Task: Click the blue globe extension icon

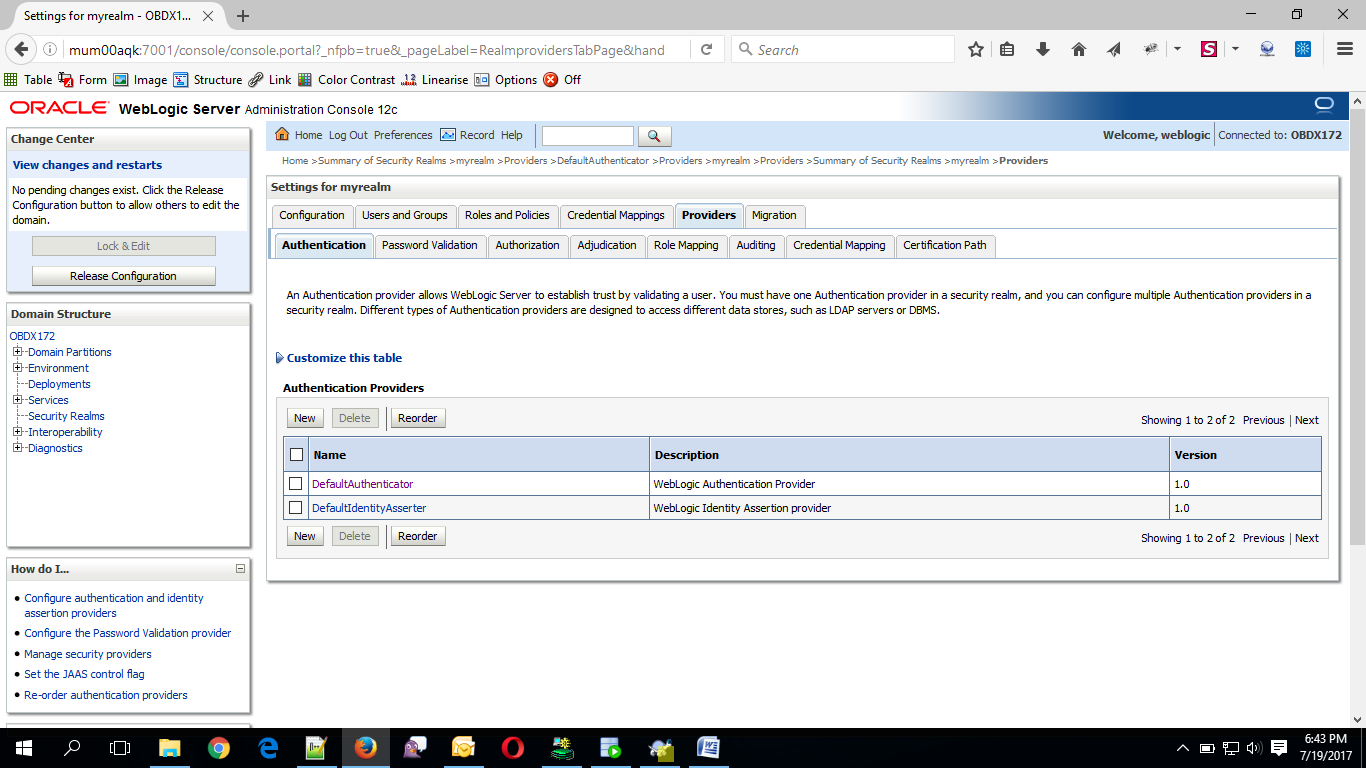Action: click(1268, 49)
